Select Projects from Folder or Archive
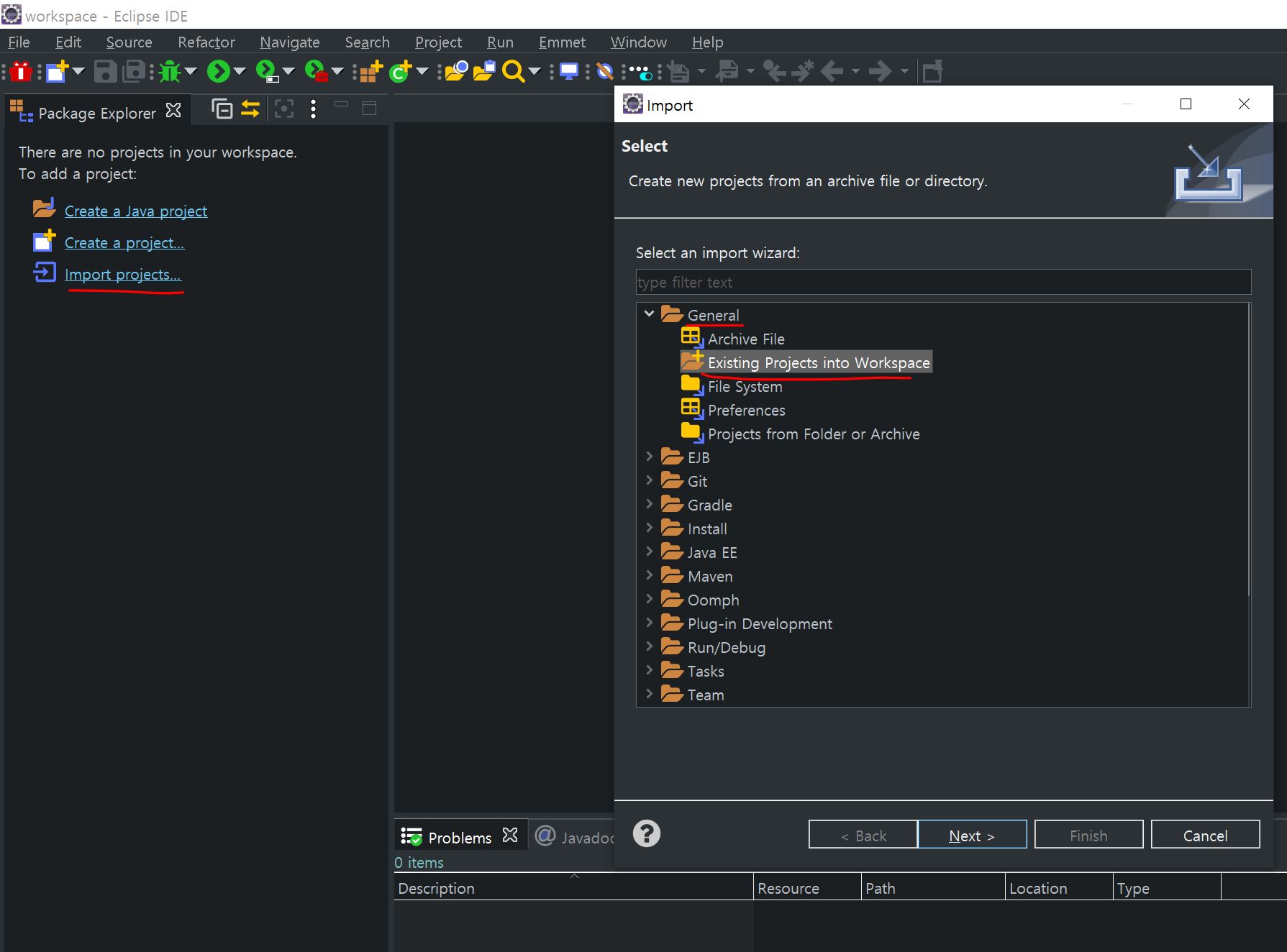 814,434
